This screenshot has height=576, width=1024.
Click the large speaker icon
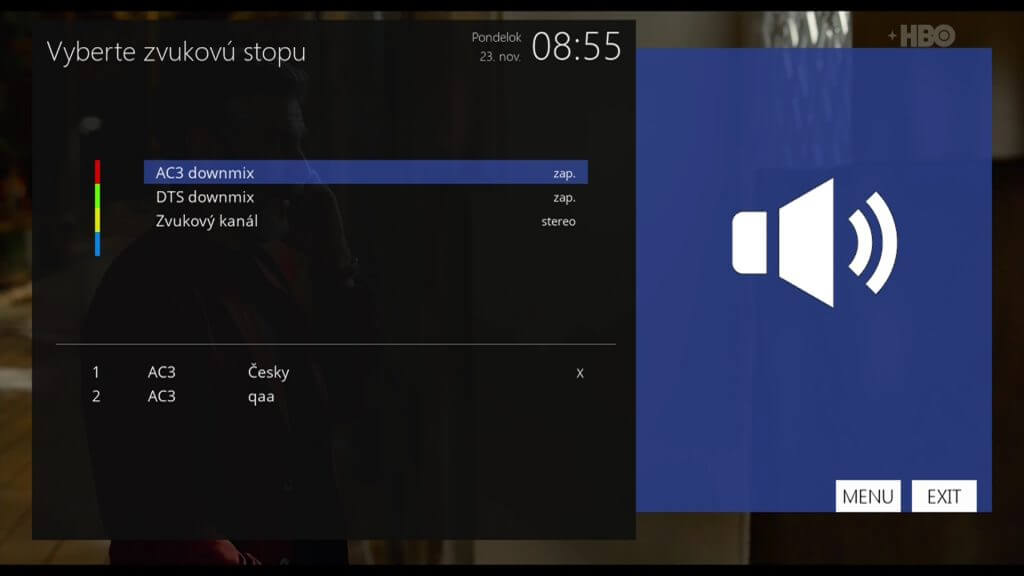coord(814,243)
